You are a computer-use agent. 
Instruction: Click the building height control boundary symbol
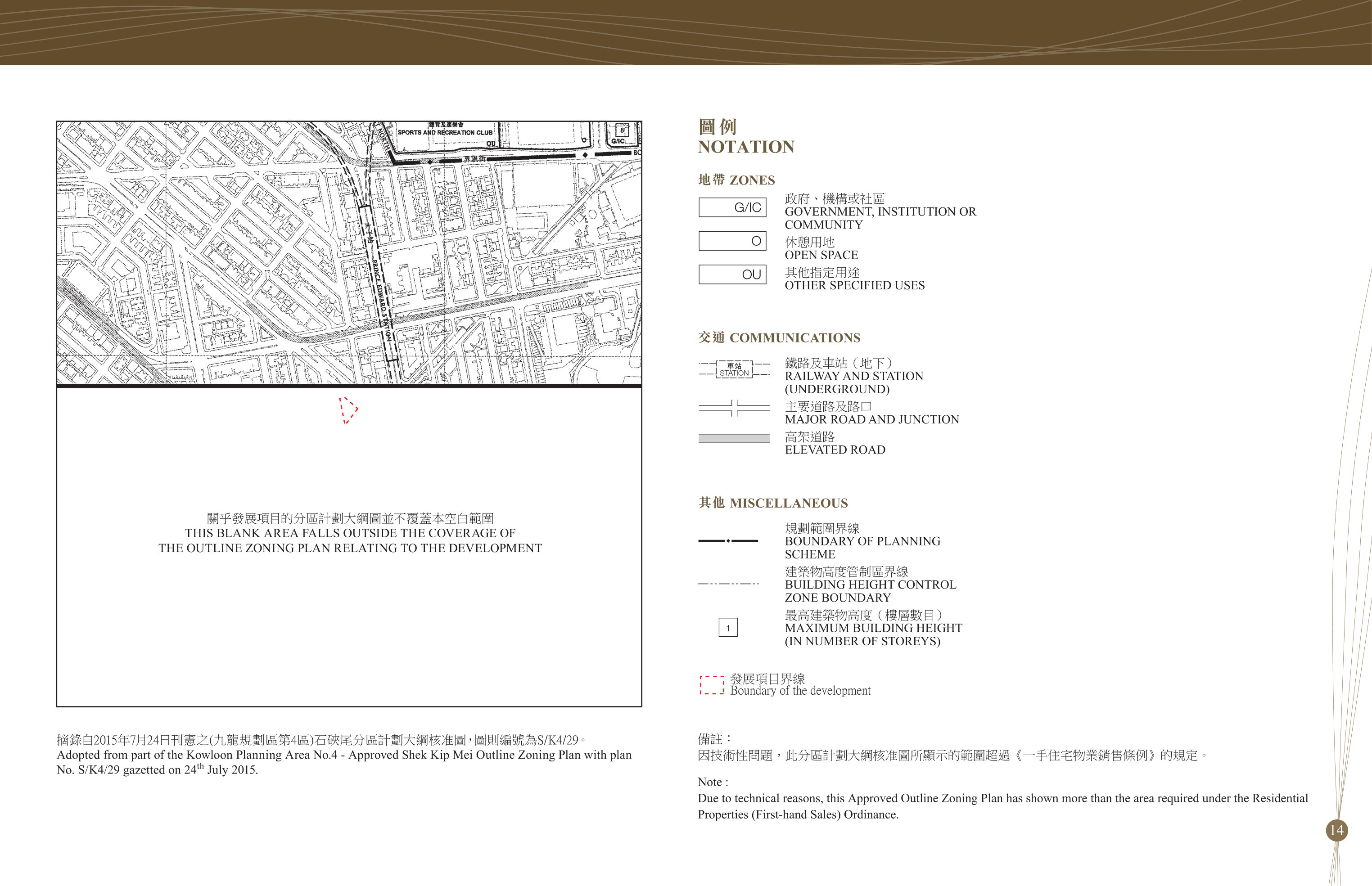[x=728, y=584]
